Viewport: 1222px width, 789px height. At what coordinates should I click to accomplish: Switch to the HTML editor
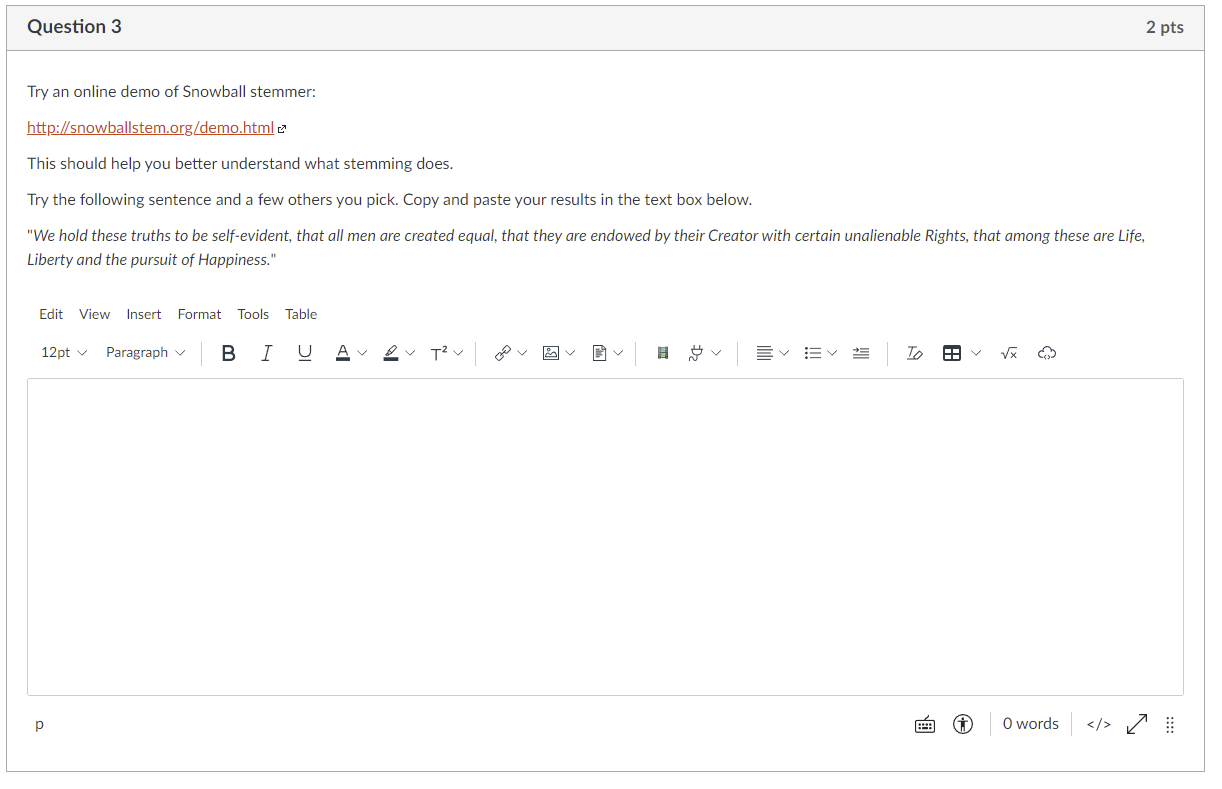(x=1097, y=723)
